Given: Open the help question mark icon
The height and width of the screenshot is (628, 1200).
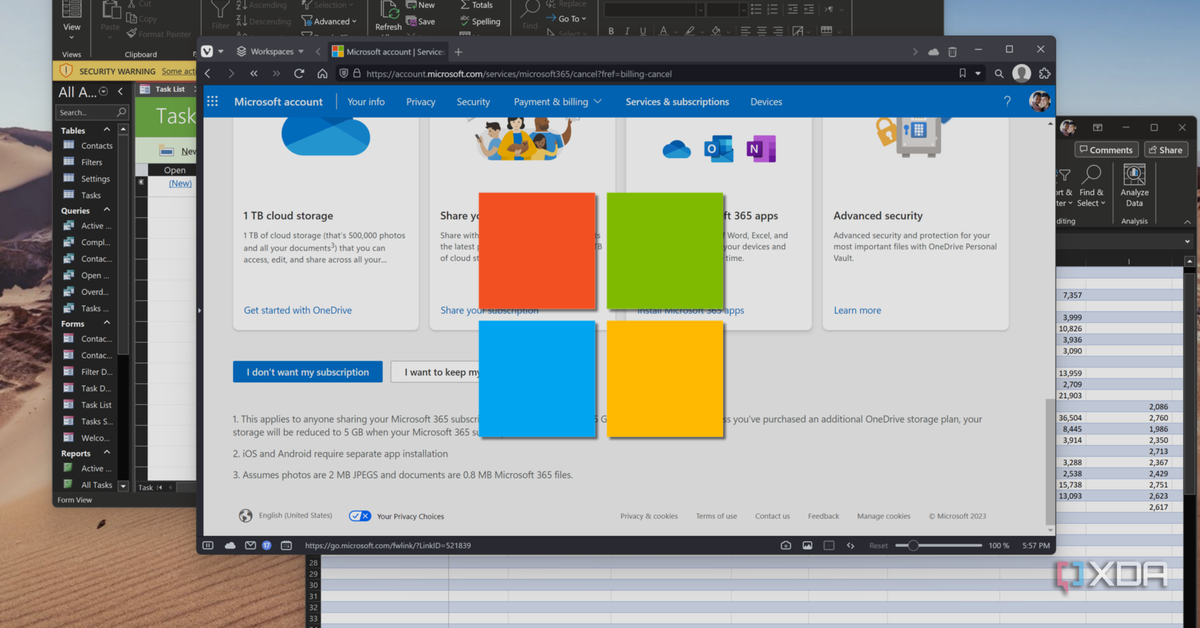Looking at the screenshot, I should click(1007, 102).
